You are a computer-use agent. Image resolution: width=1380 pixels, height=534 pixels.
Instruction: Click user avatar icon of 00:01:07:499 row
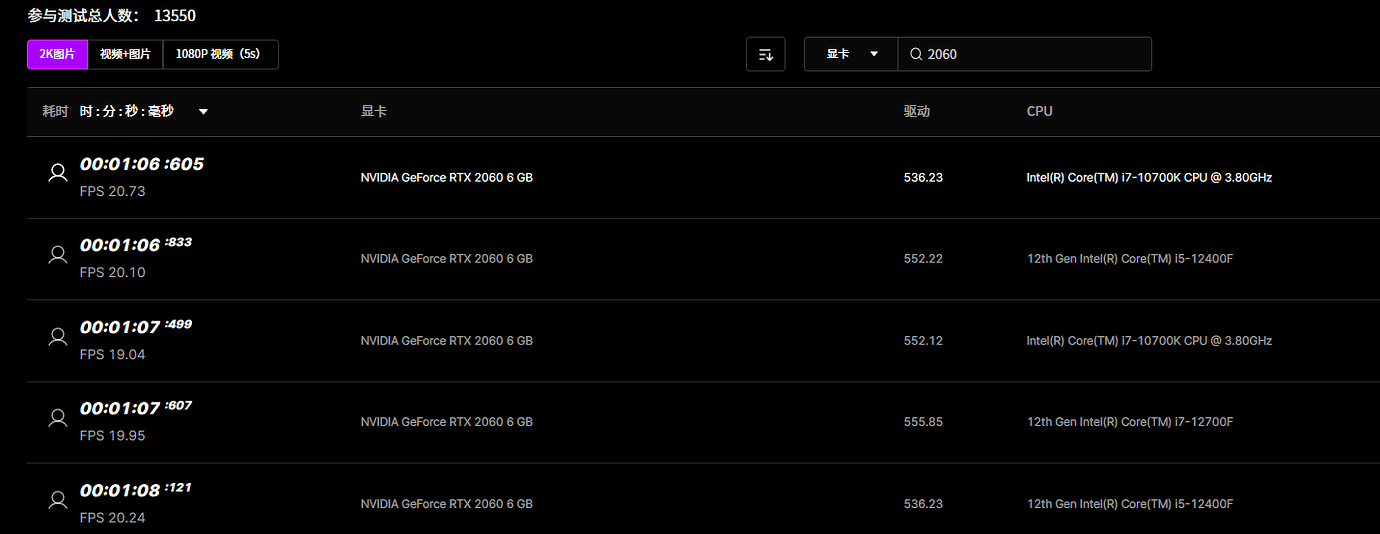pyautogui.click(x=58, y=336)
